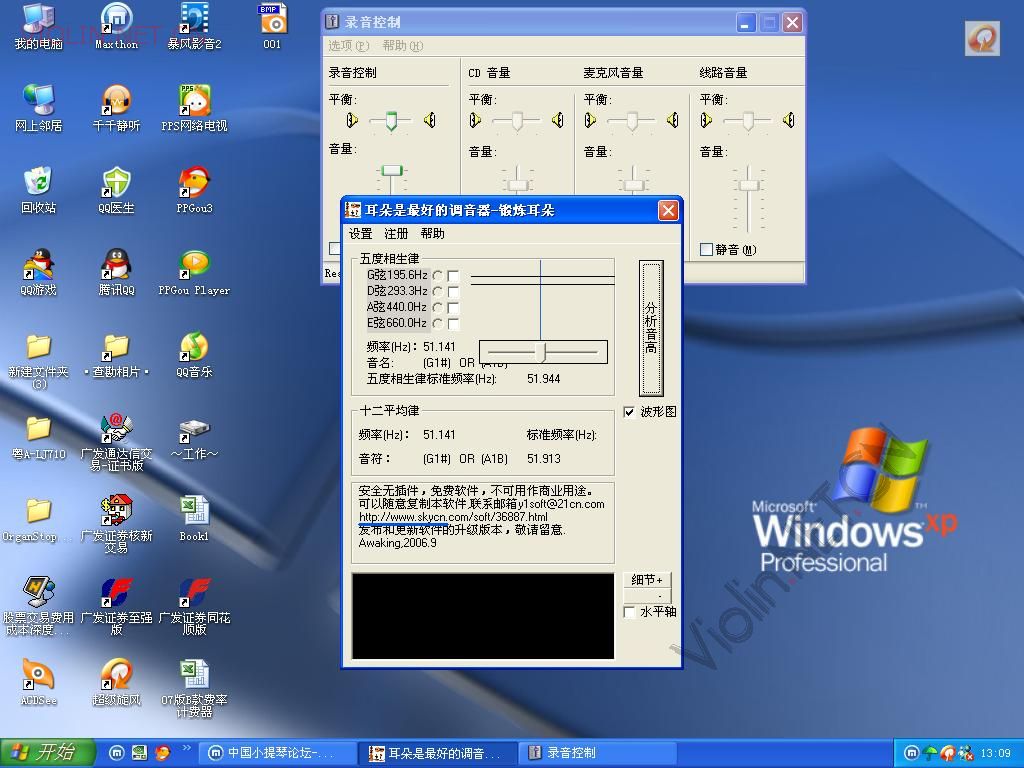Viewport: 1024px width, 768px height.
Task: Adjust the tuner horizontal pitch slider
Action: coord(541,352)
